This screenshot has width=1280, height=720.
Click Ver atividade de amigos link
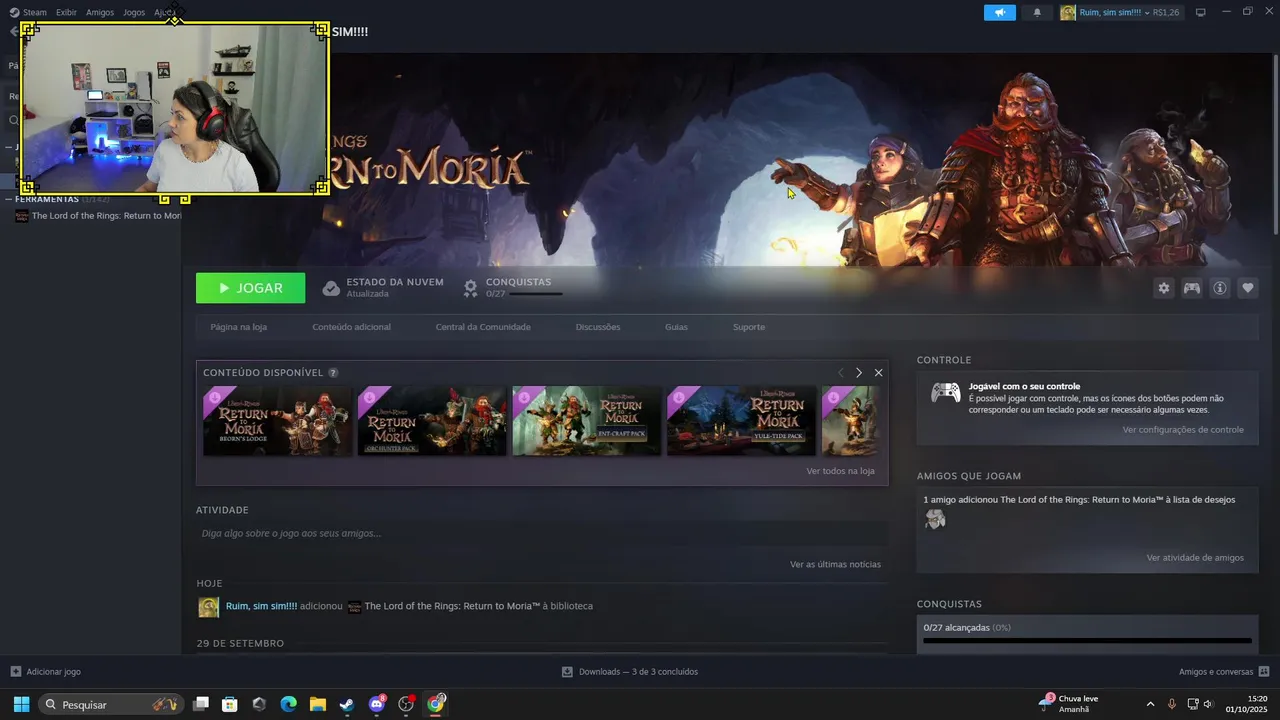click(x=1195, y=558)
